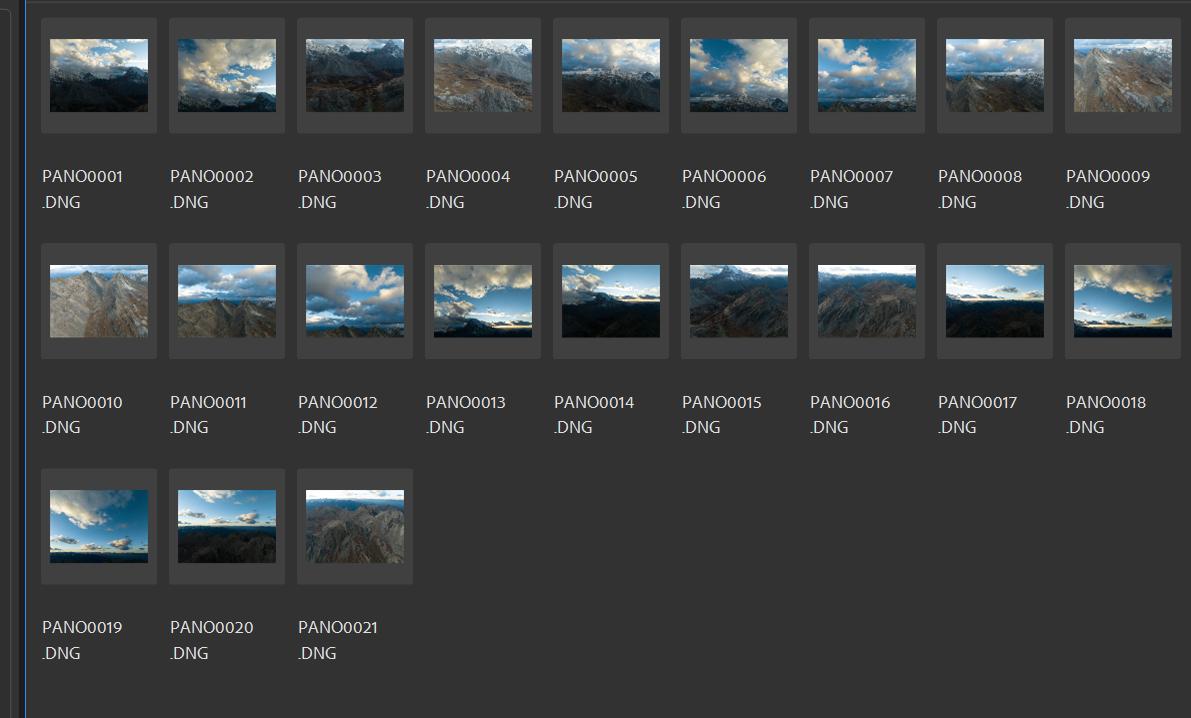The width and height of the screenshot is (1191, 718).
Task: Click the PANO0009.DNG file name
Action: (x=1107, y=189)
